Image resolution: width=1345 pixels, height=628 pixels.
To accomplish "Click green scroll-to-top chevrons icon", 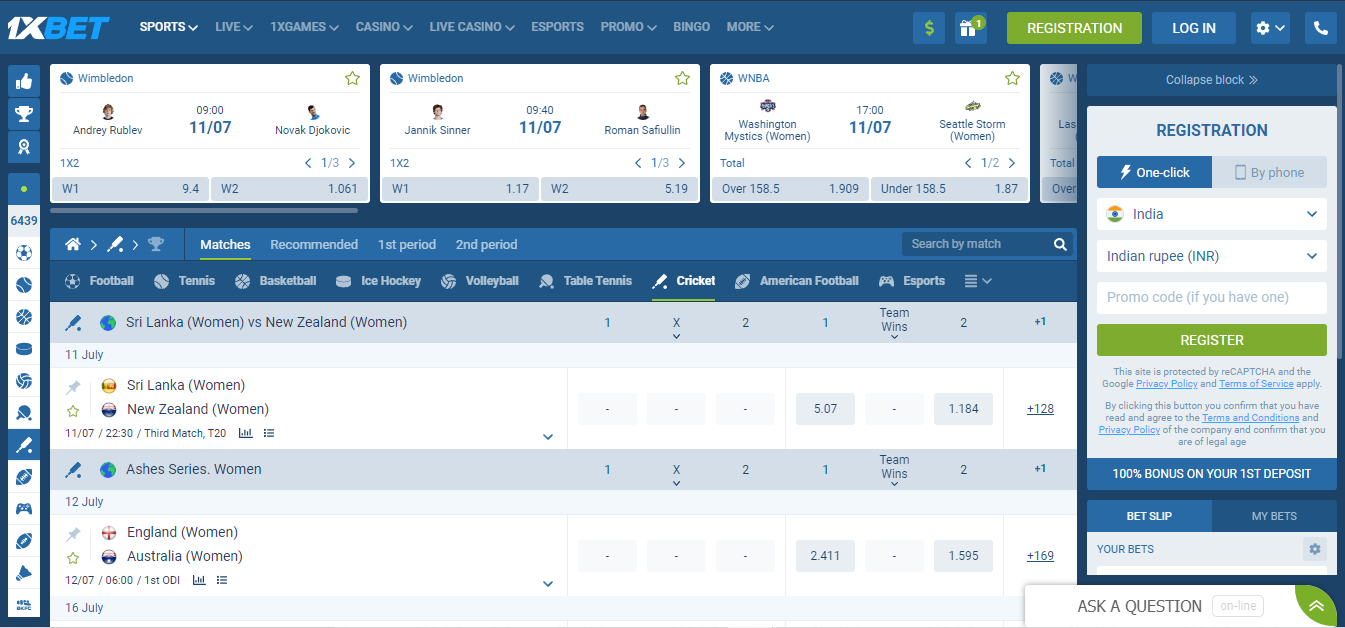I will pyautogui.click(x=1316, y=606).
